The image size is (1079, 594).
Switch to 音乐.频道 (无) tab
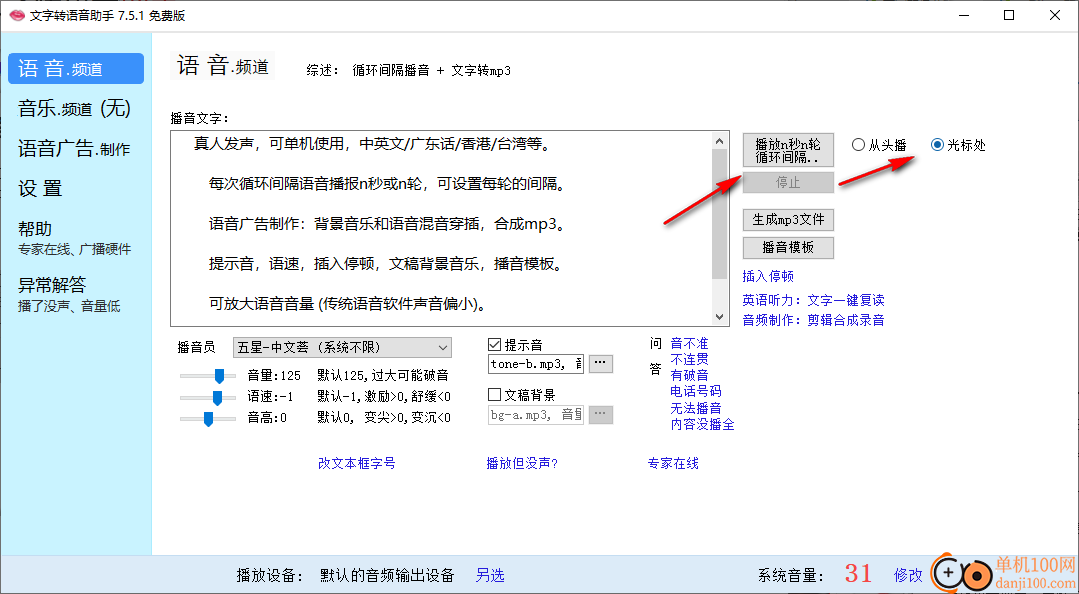pos(74,108)
